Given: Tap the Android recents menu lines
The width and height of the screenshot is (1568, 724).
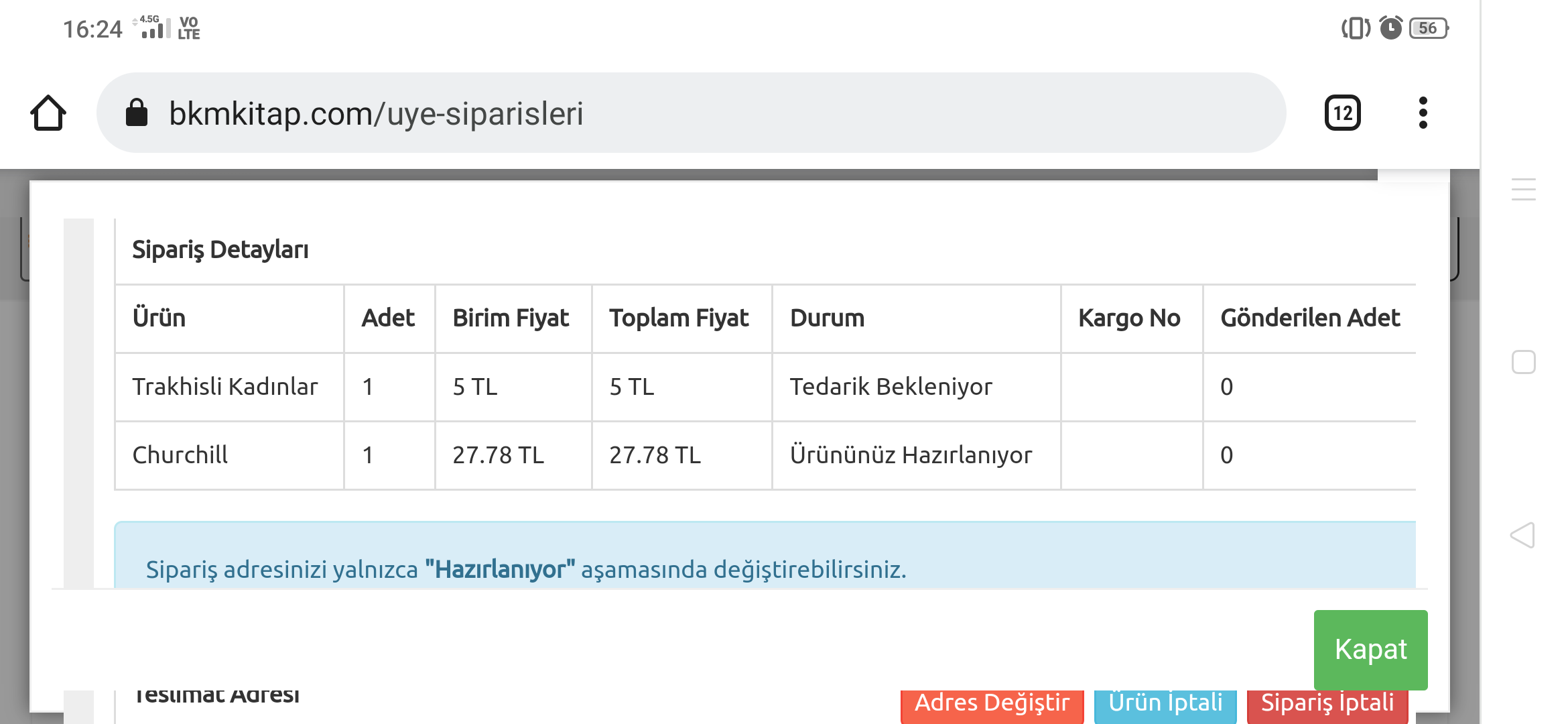Looking at the screenshot, I should 1523,190.
